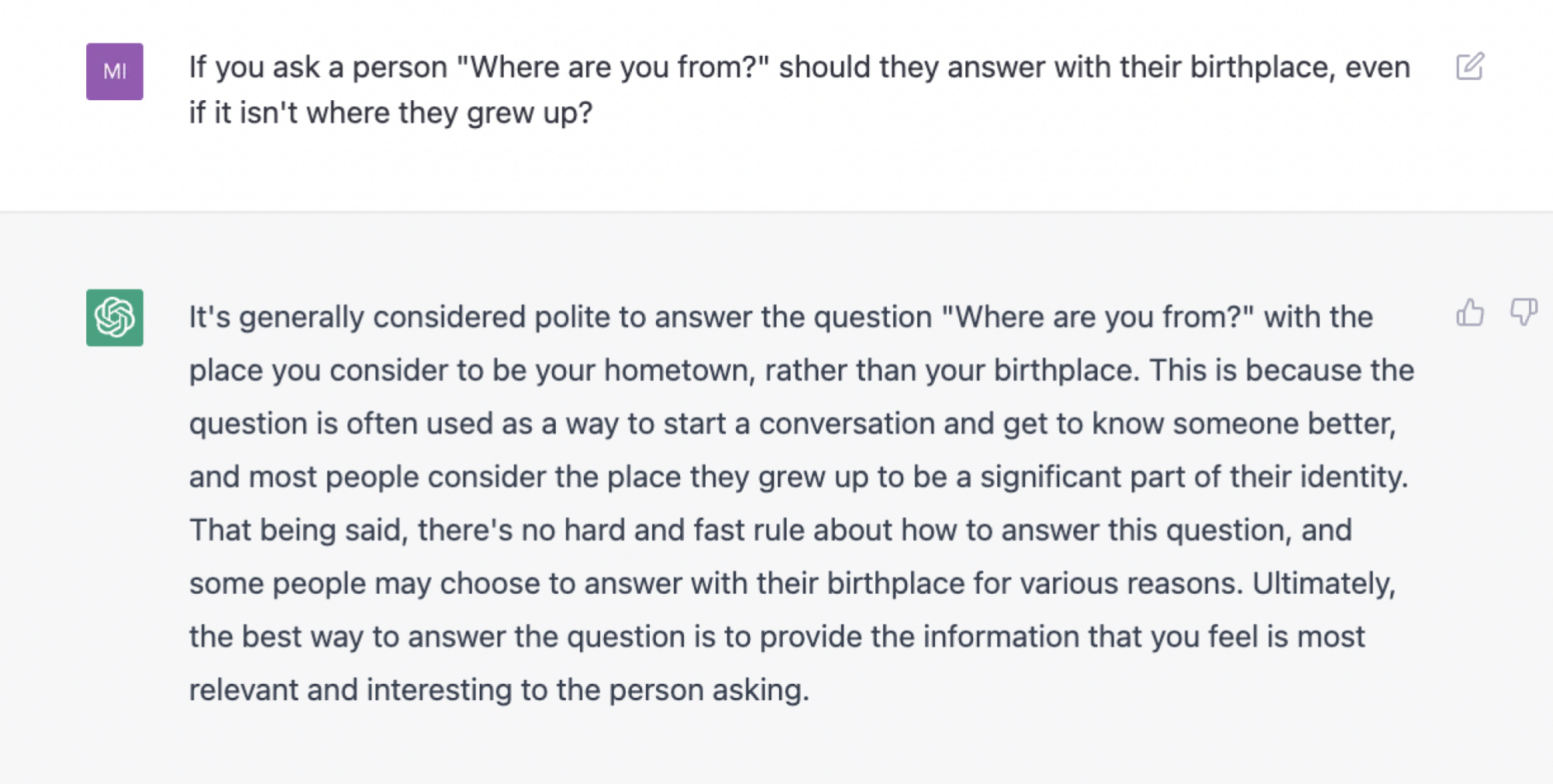Click the line starting "That being said"

[770, 530]
